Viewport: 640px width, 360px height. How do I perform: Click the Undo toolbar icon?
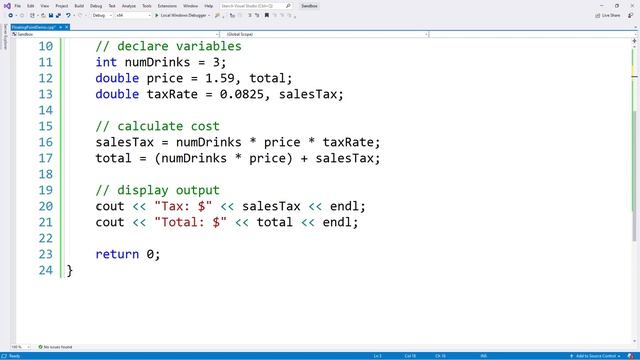click(x=68, y=16)
